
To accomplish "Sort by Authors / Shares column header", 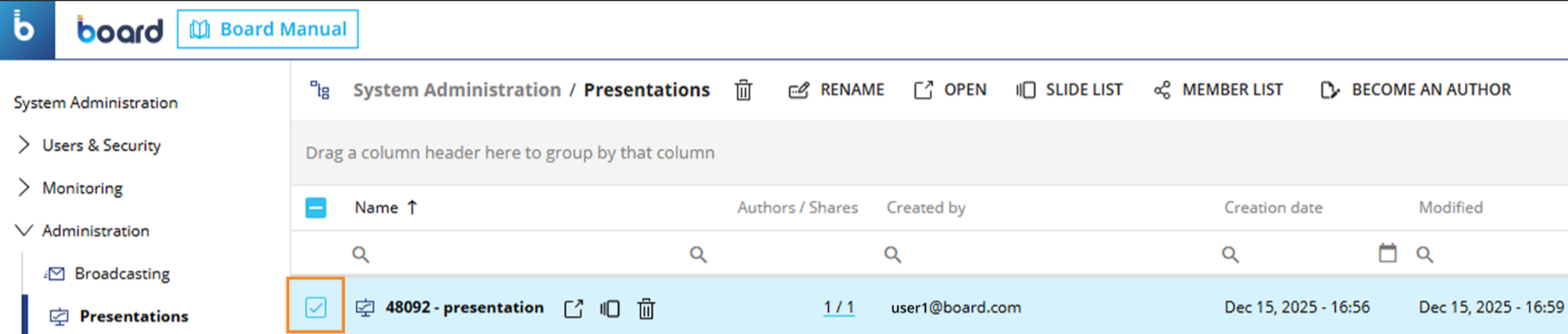I will [x=797, y=207].
